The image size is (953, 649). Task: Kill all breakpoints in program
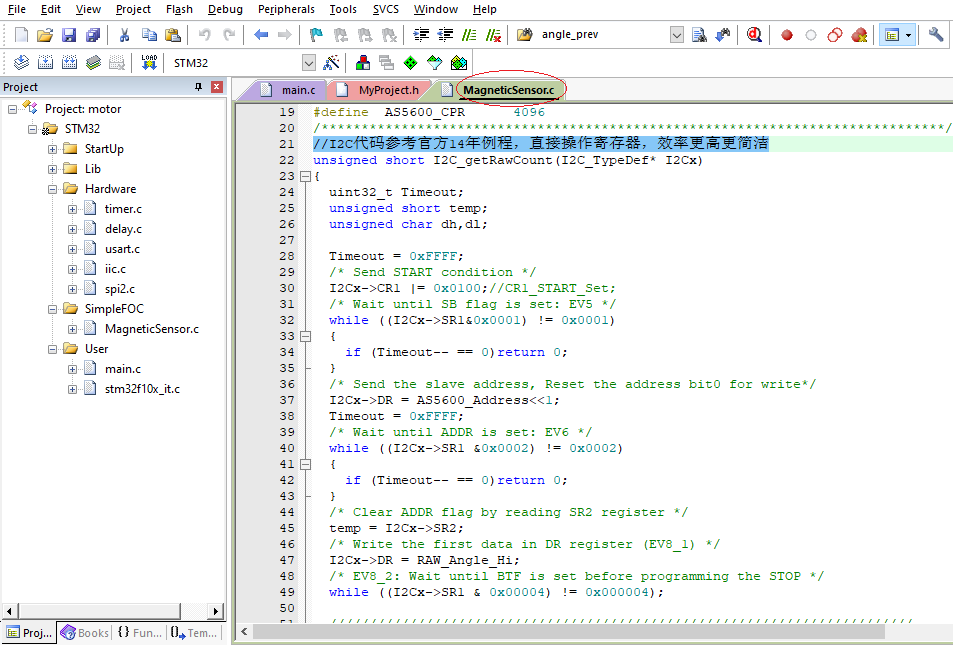coord(859,36)
